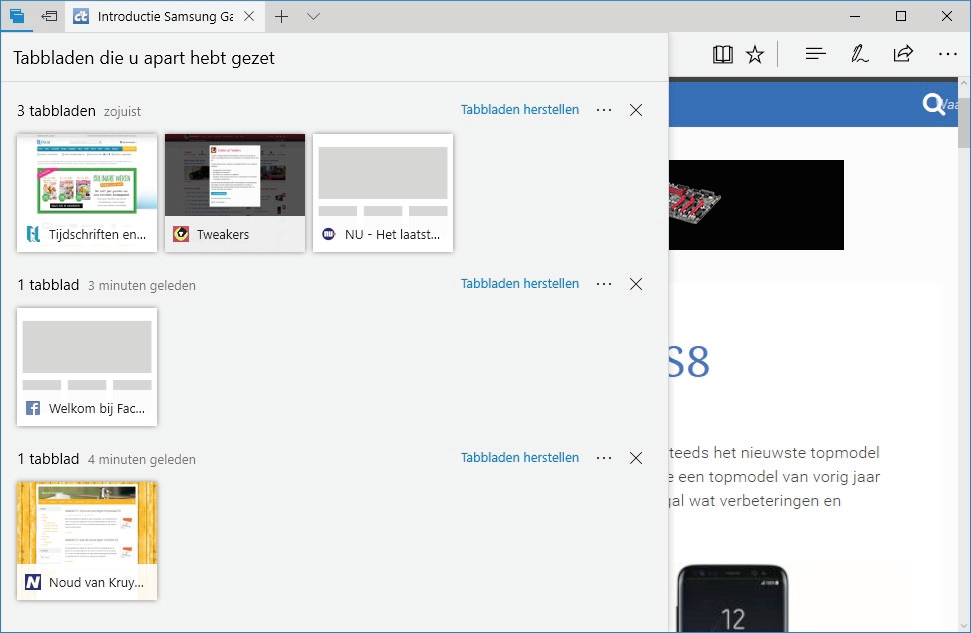Open the Hub icon
971x633 pixels.
(815, 54)
